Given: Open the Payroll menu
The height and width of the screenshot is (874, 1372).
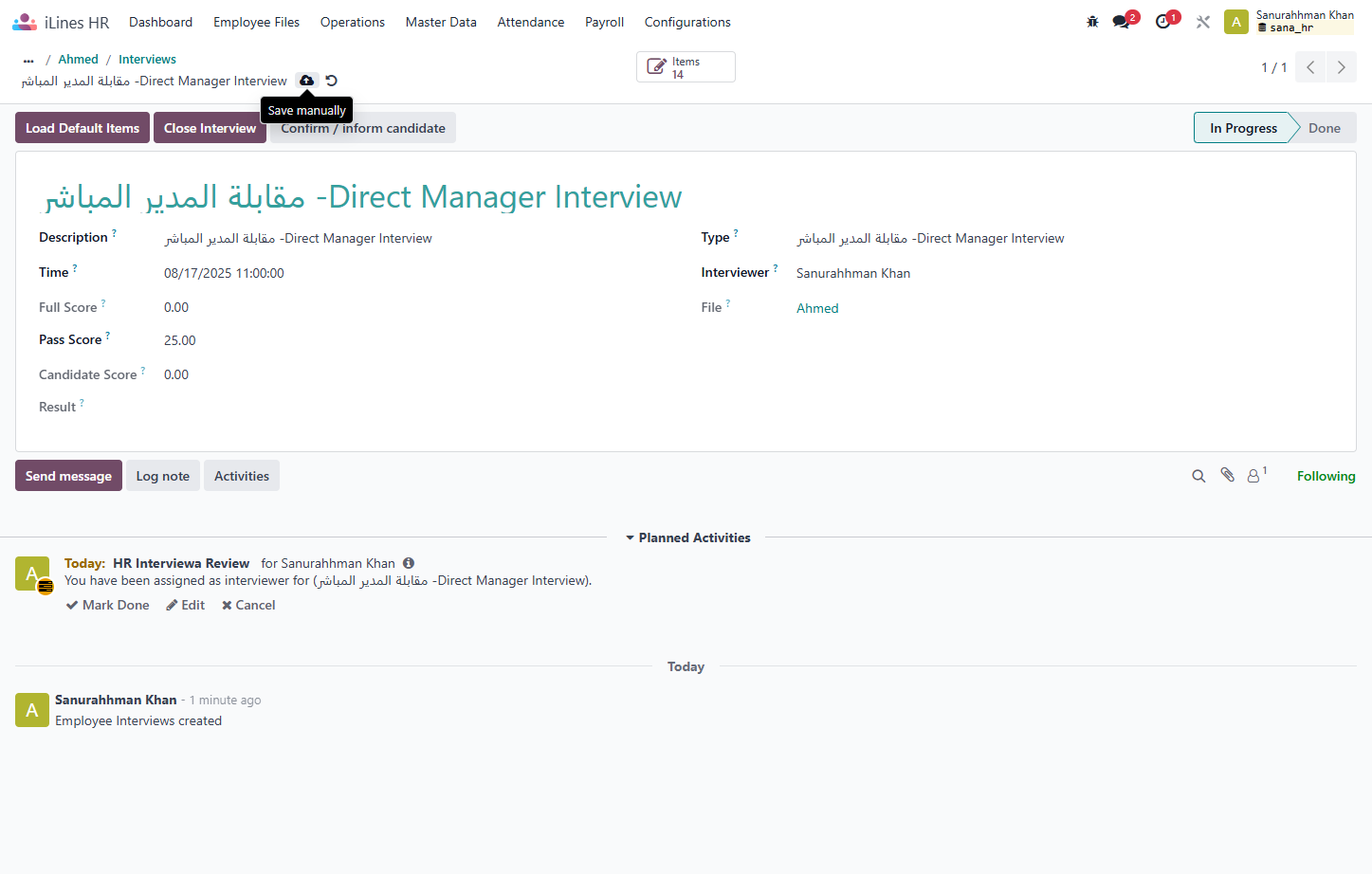Looking at the screenshot, I should click(x=604, y=22).
